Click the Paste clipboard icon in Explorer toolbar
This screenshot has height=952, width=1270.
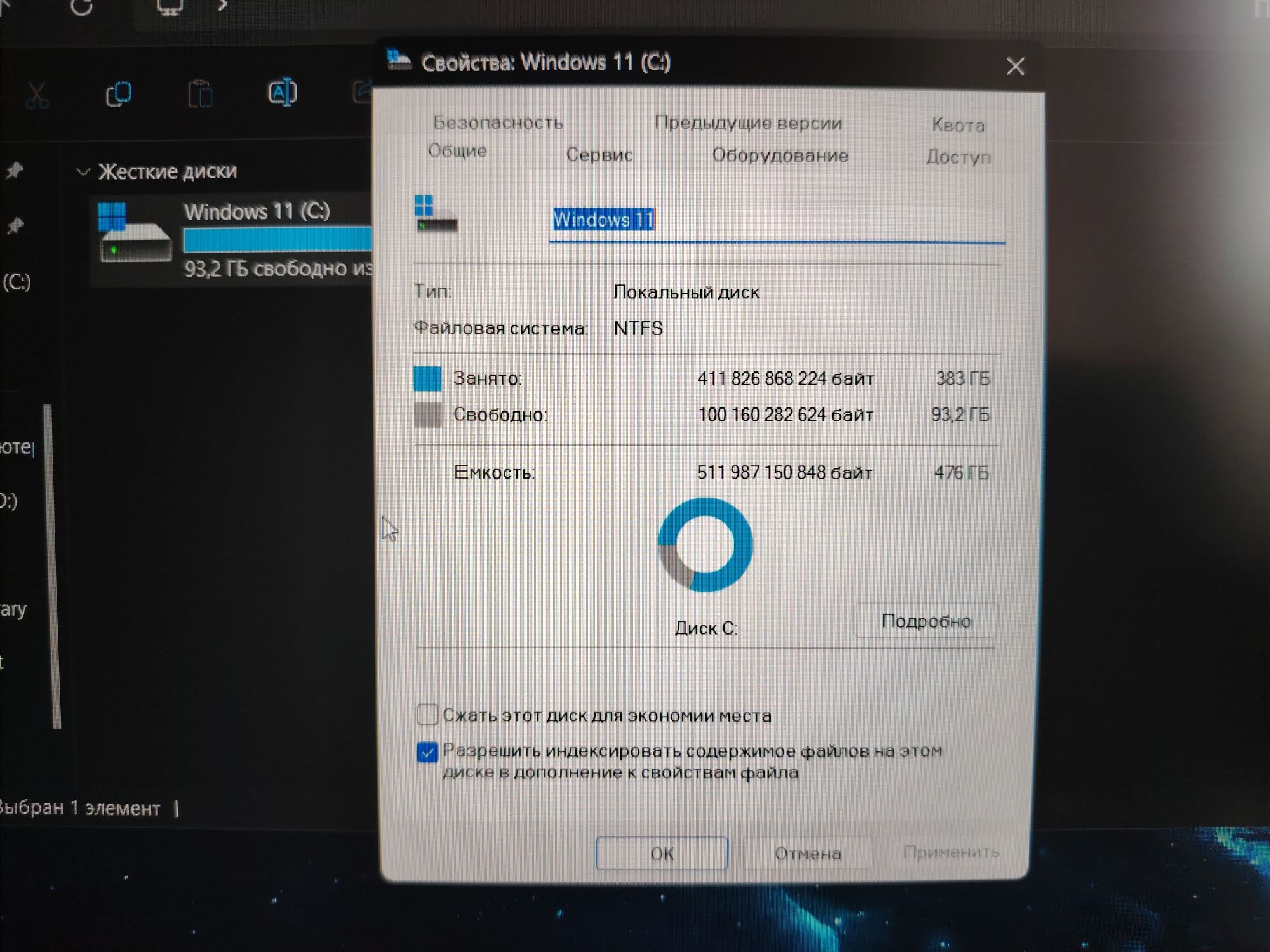pos(201,94)
